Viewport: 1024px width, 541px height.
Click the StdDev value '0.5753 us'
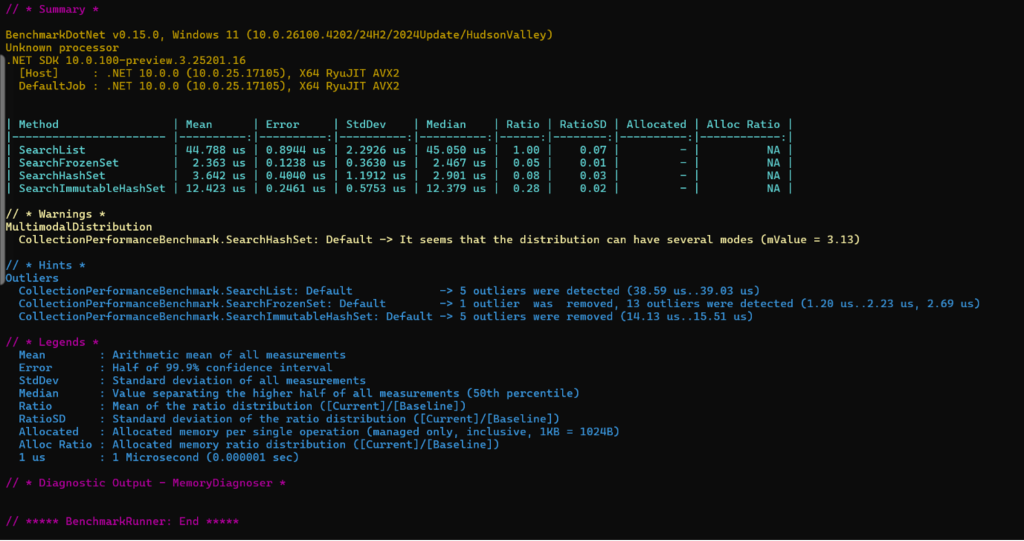376,188
